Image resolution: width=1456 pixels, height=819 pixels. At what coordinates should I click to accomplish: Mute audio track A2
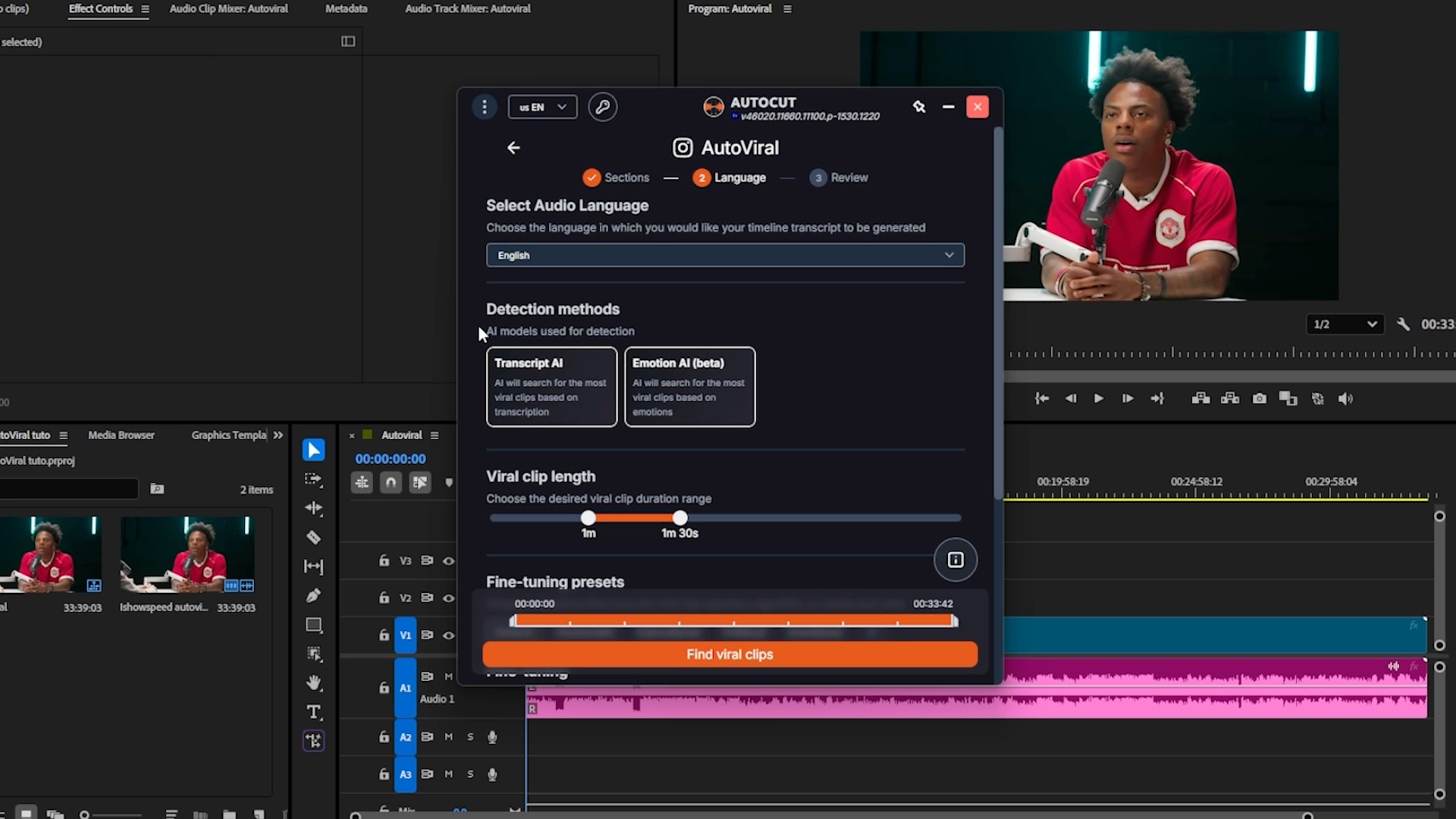pyautogui.click(x=449, y=737)
